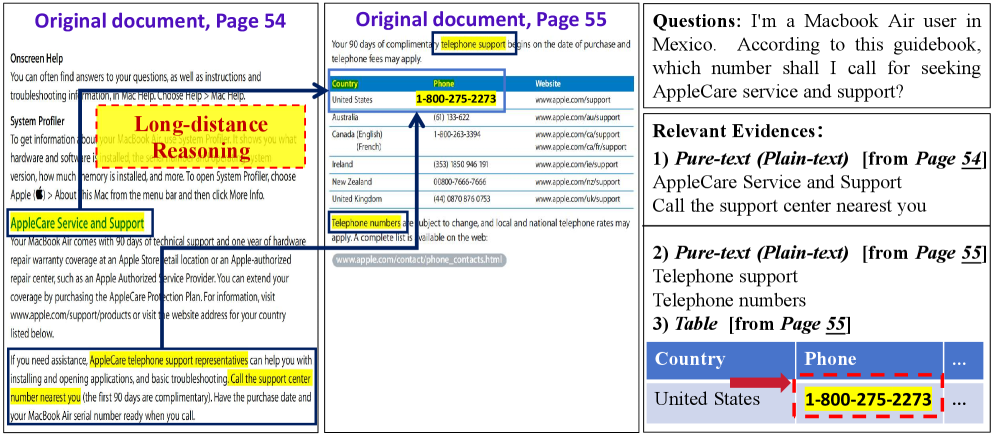Click 'Phone' header in the evidence table
This screenshot has height=436, width=996.
coord(831,359)
